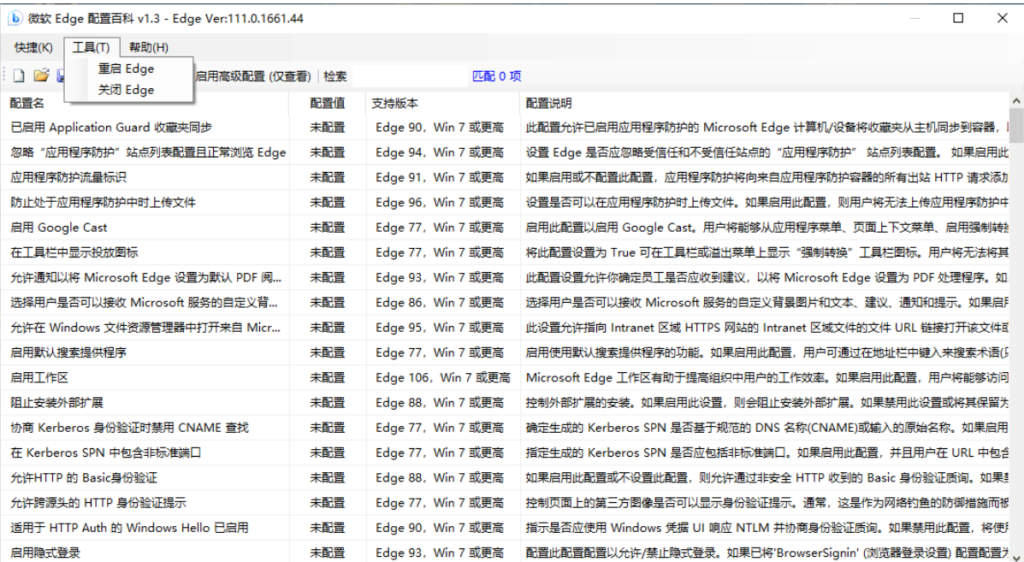Viewport: 1024px width, 562px height.
Task: Choose 关闭 Edge in the dropdown menu
Action: point(126,90)
